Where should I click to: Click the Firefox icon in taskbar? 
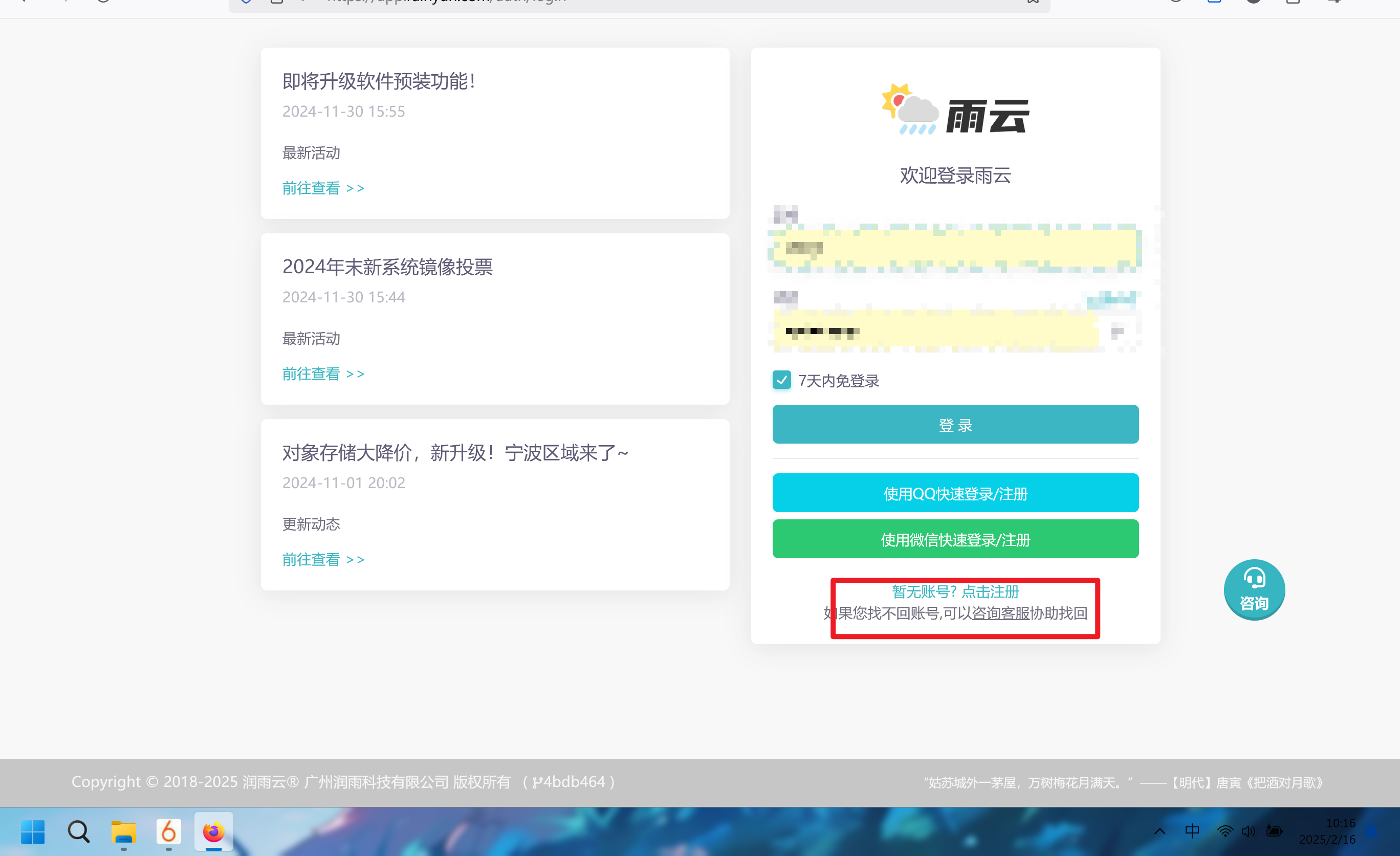(214, 831)
